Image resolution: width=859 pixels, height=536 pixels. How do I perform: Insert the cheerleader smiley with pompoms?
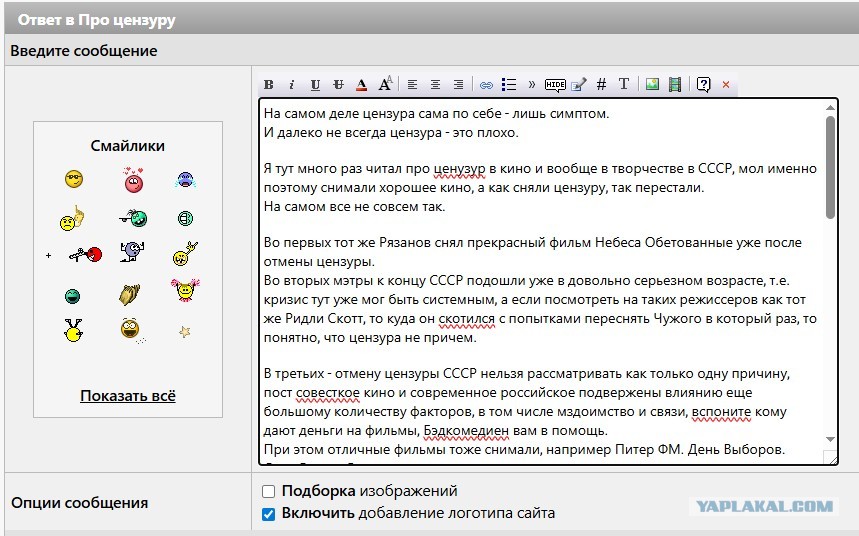click(x=185, y=290)
